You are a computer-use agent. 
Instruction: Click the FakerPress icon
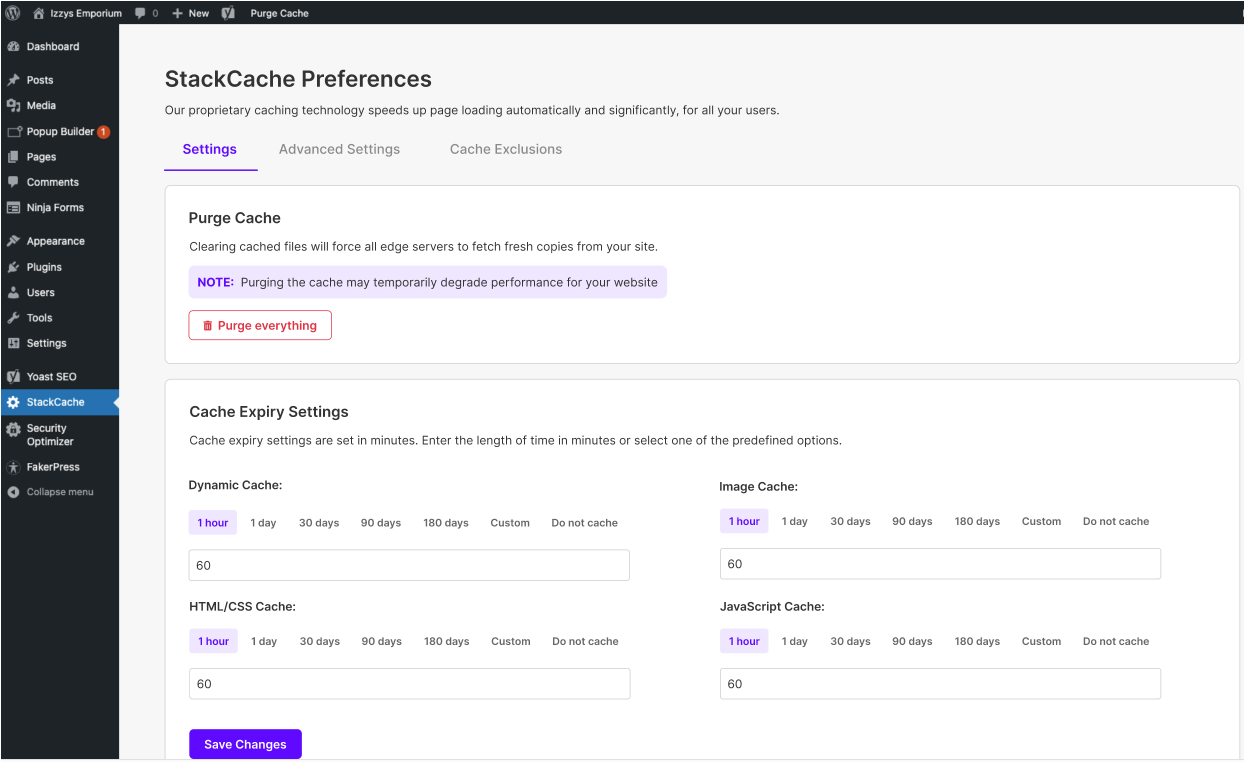coord(13,467)
